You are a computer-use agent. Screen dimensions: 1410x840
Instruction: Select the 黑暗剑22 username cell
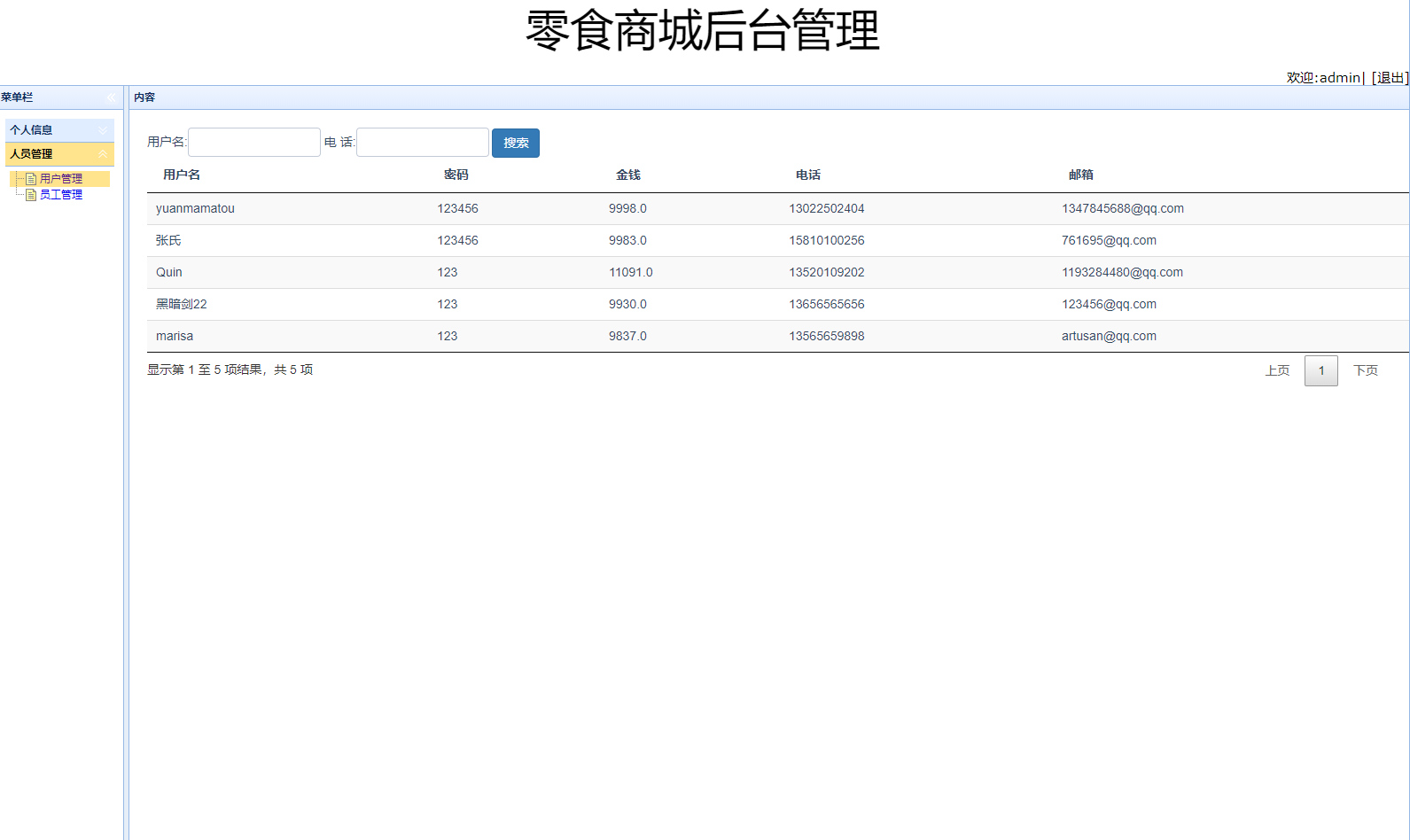pyautogui.click(x=182, y=305)
